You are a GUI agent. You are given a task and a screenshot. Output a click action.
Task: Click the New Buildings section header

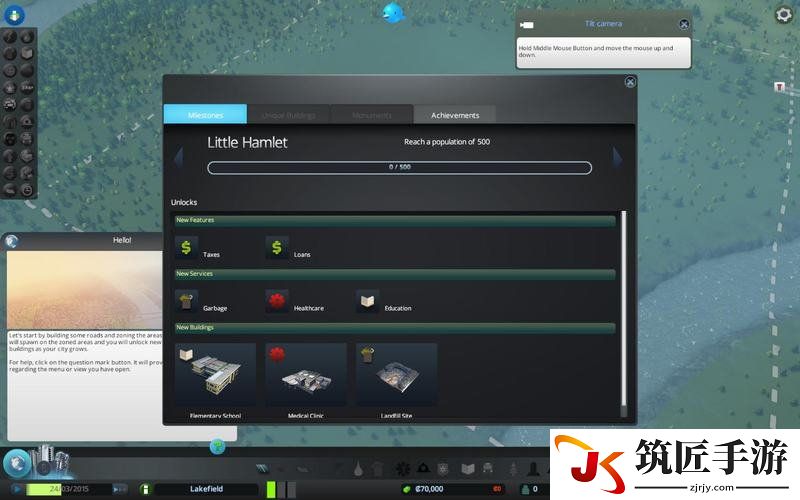(x=395, y=328)
